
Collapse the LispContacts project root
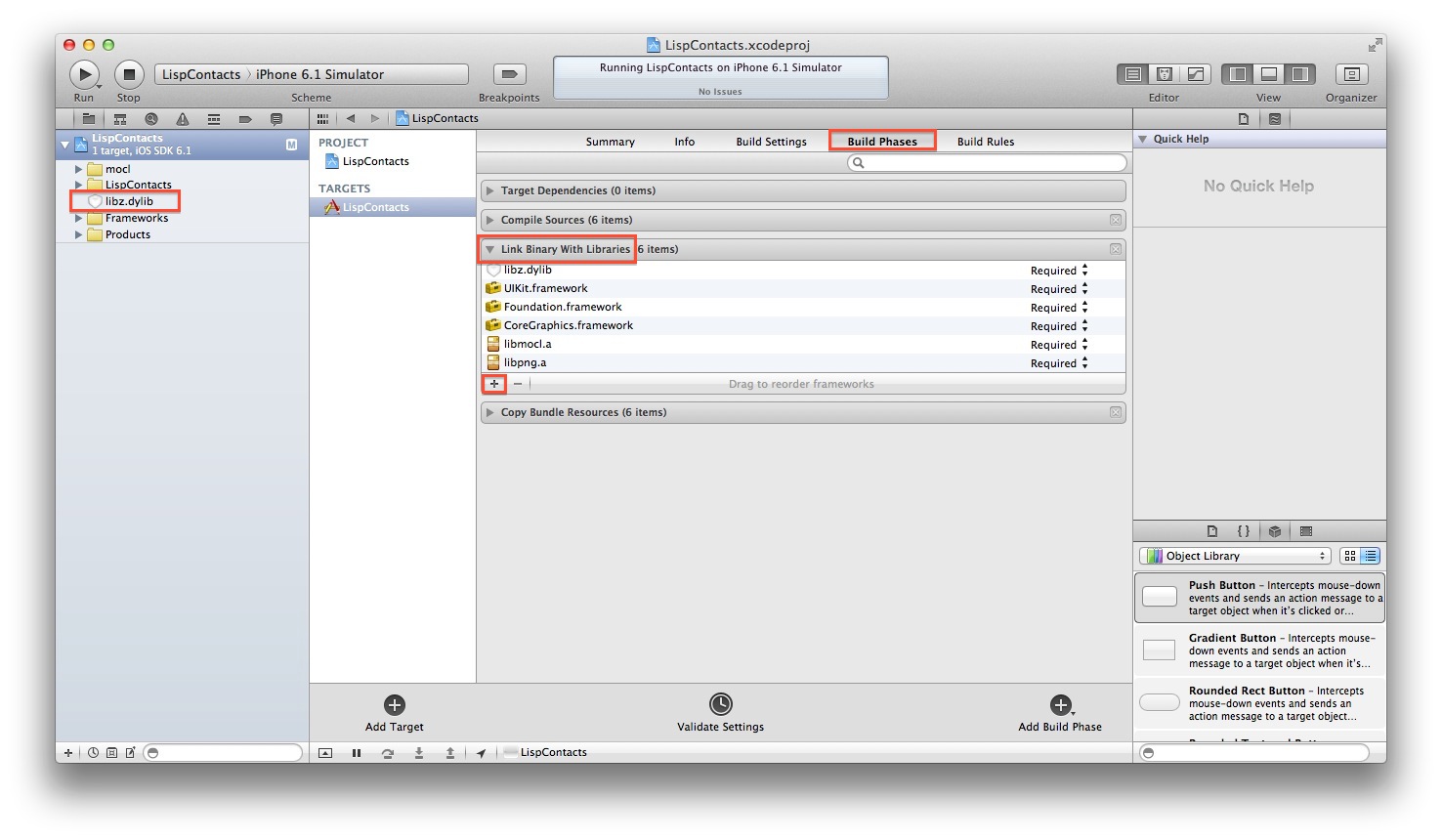coord(65,145)
